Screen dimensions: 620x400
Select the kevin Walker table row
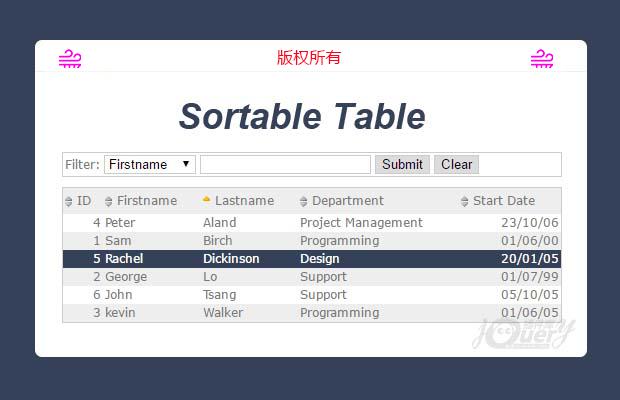(x=311, y=313)
